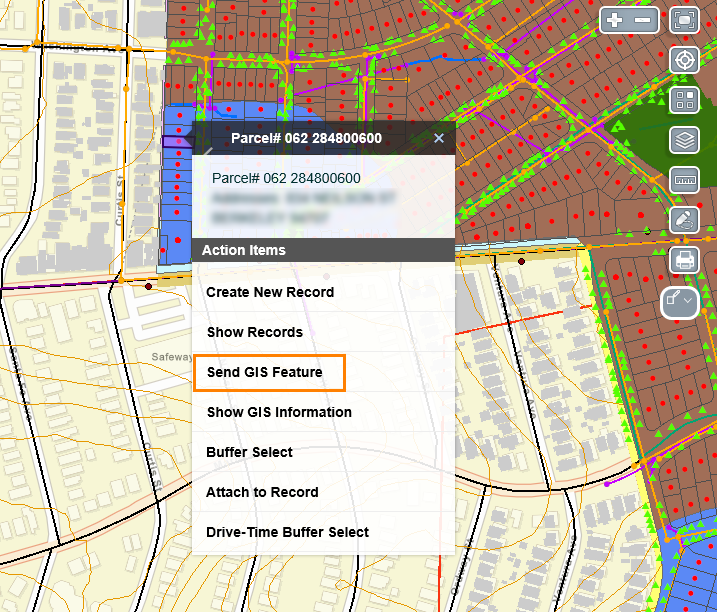Select Show Records from Action Items
717x612 pixels.
pyautogui.click(x=254, y=332)
